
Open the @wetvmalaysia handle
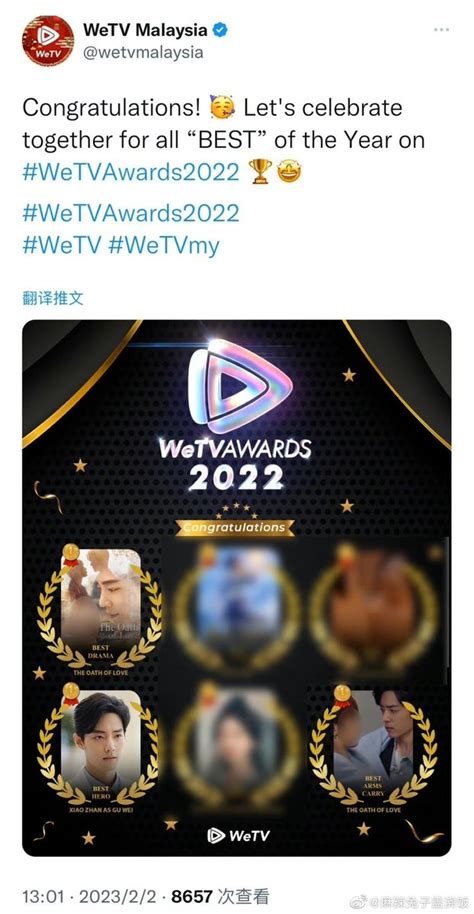143,52
